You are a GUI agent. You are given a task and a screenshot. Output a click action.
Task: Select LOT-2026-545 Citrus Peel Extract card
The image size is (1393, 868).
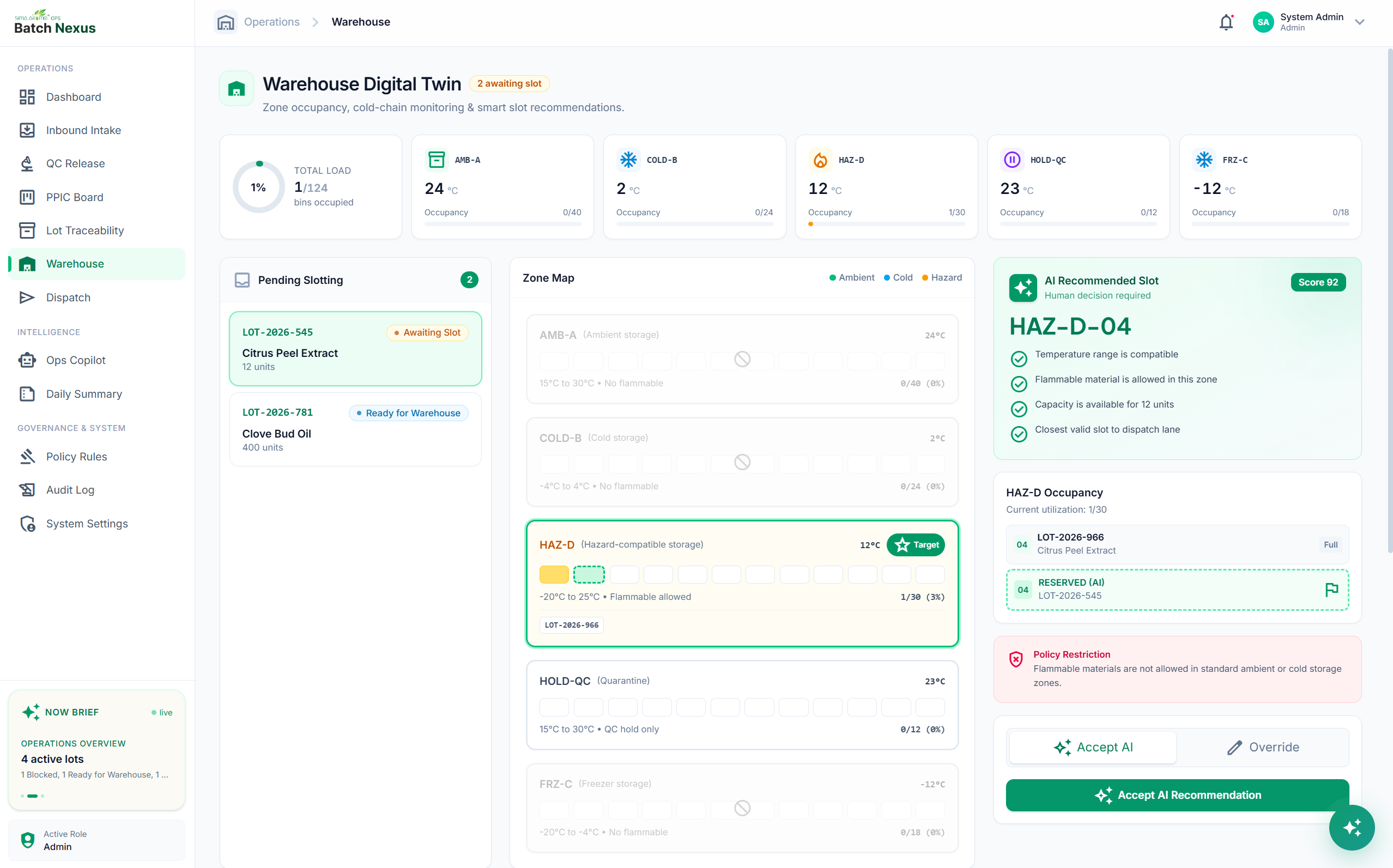(355, 349)
